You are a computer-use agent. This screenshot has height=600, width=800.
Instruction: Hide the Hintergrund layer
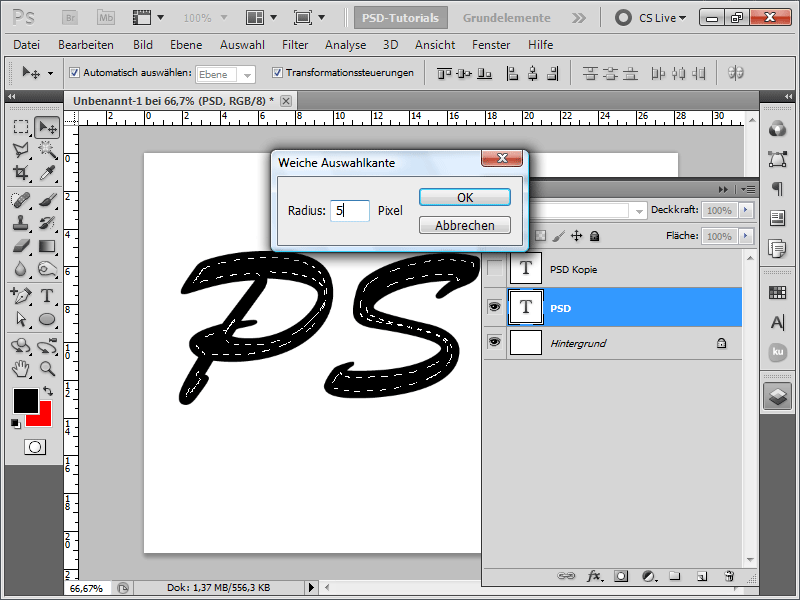point(494,341)
